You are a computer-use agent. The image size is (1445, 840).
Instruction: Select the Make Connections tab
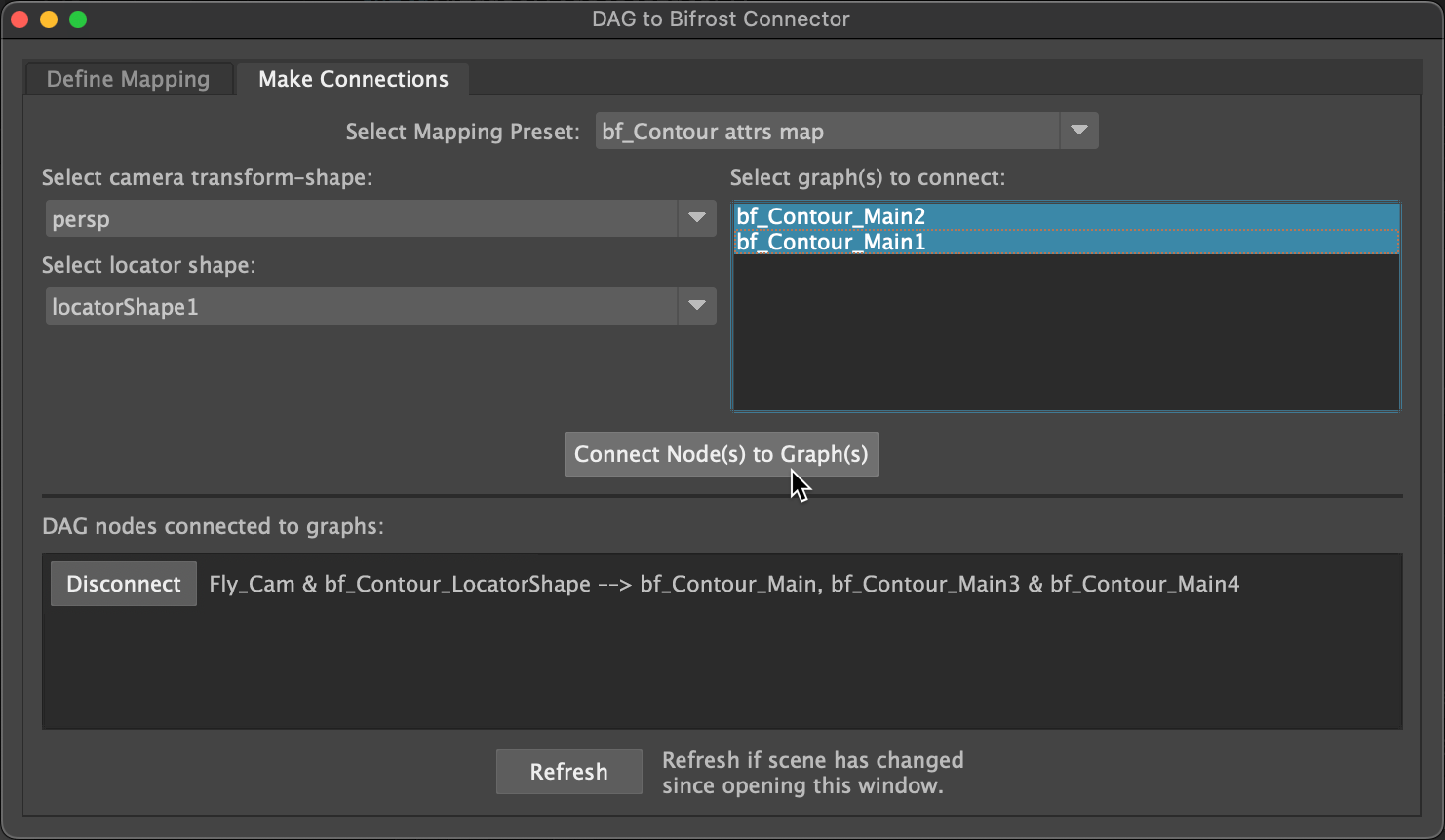click(x=353, y=79)
